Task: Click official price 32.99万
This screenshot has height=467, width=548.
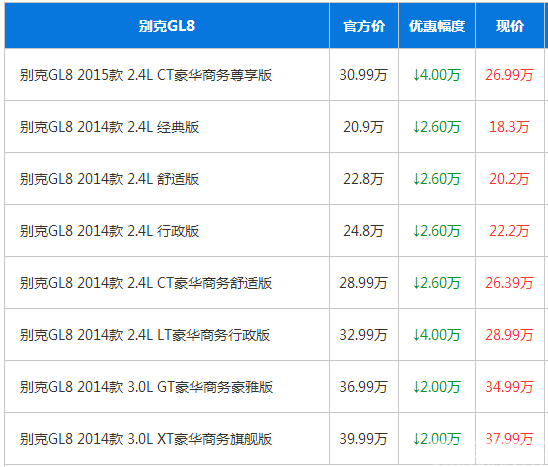Action: click(363, 335)
